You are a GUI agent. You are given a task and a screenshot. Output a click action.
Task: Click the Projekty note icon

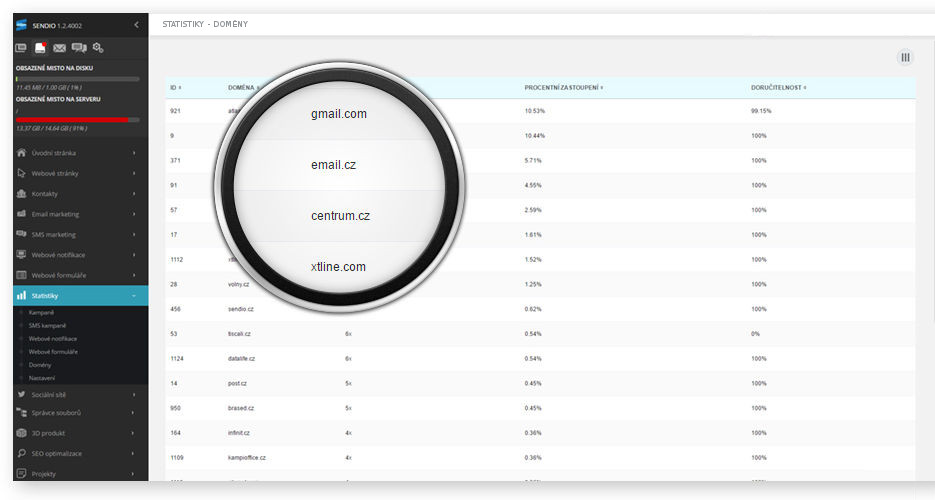click(21, 473)
